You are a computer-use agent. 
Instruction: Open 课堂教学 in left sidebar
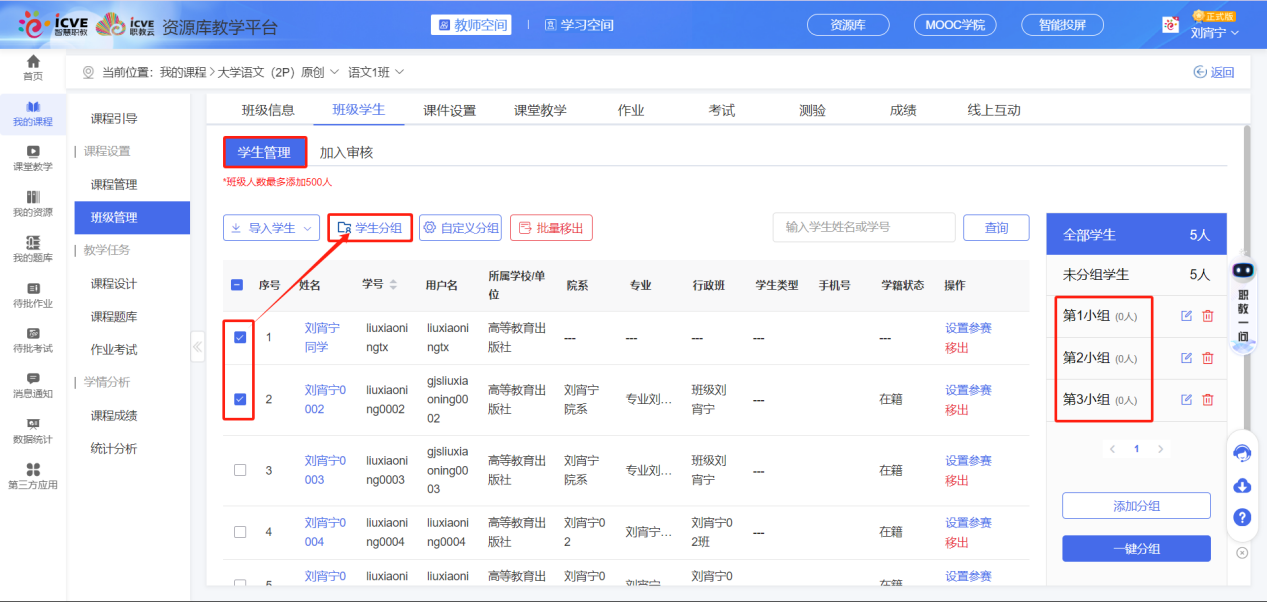33,158
